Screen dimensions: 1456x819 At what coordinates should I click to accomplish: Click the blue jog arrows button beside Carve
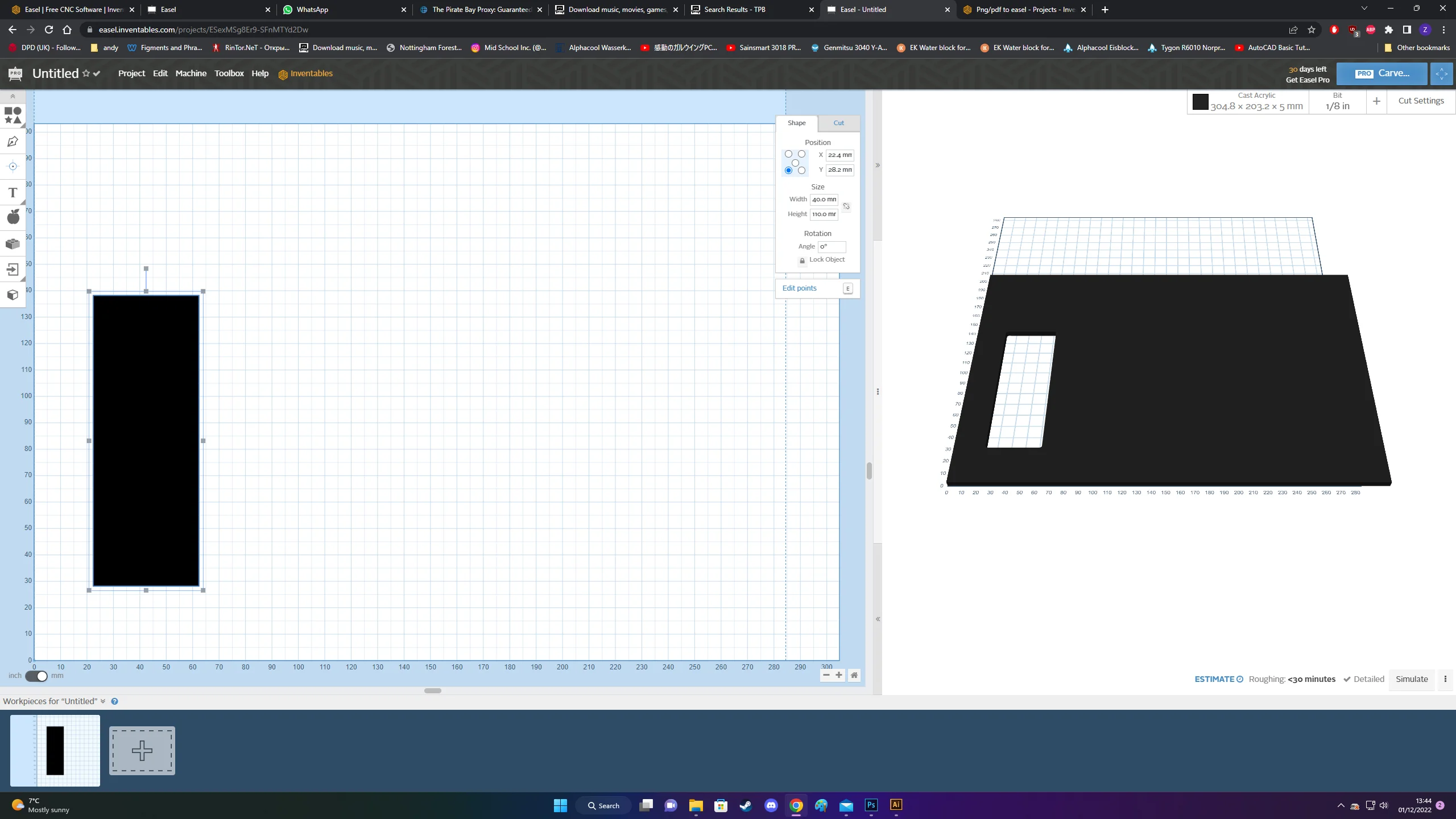click(x=1442, y=73)
